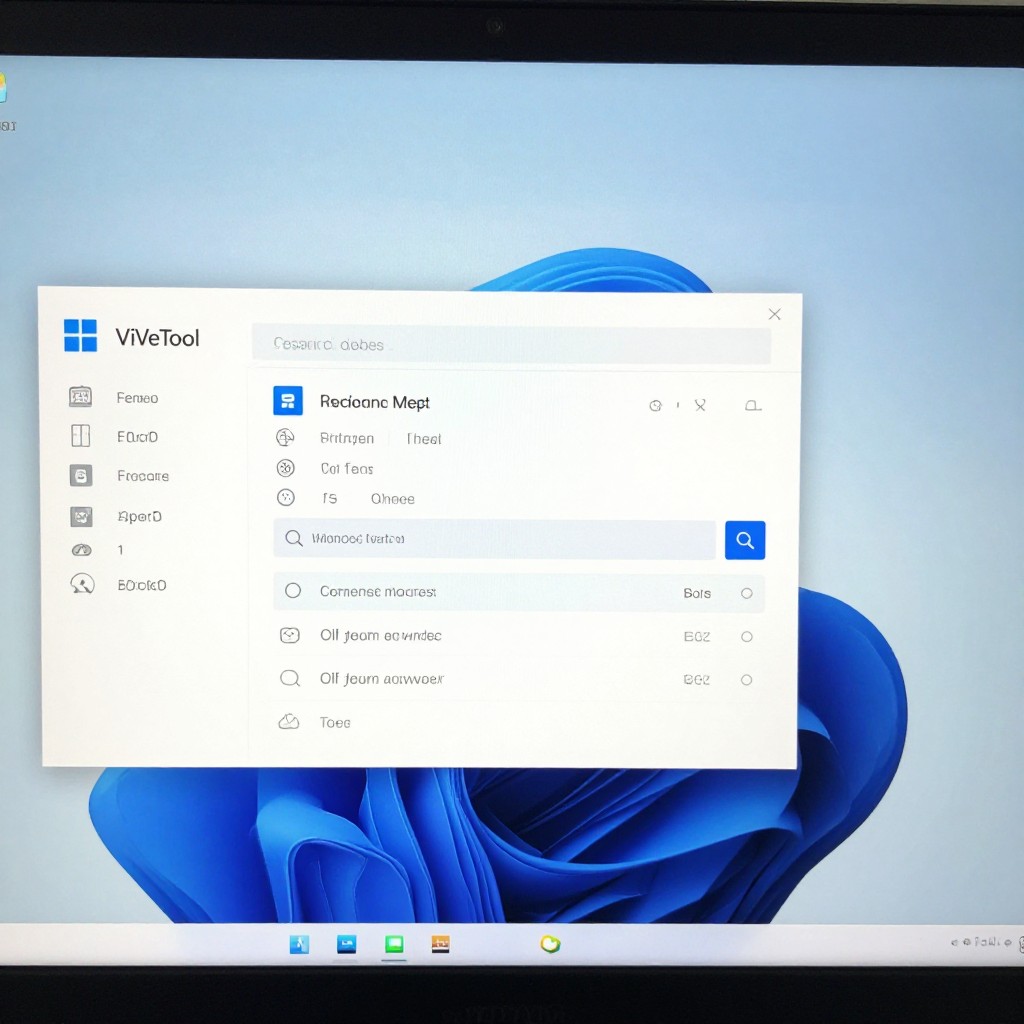Open the BOokD sidebar entry
1024x1024 pixels.
[142, 585]
